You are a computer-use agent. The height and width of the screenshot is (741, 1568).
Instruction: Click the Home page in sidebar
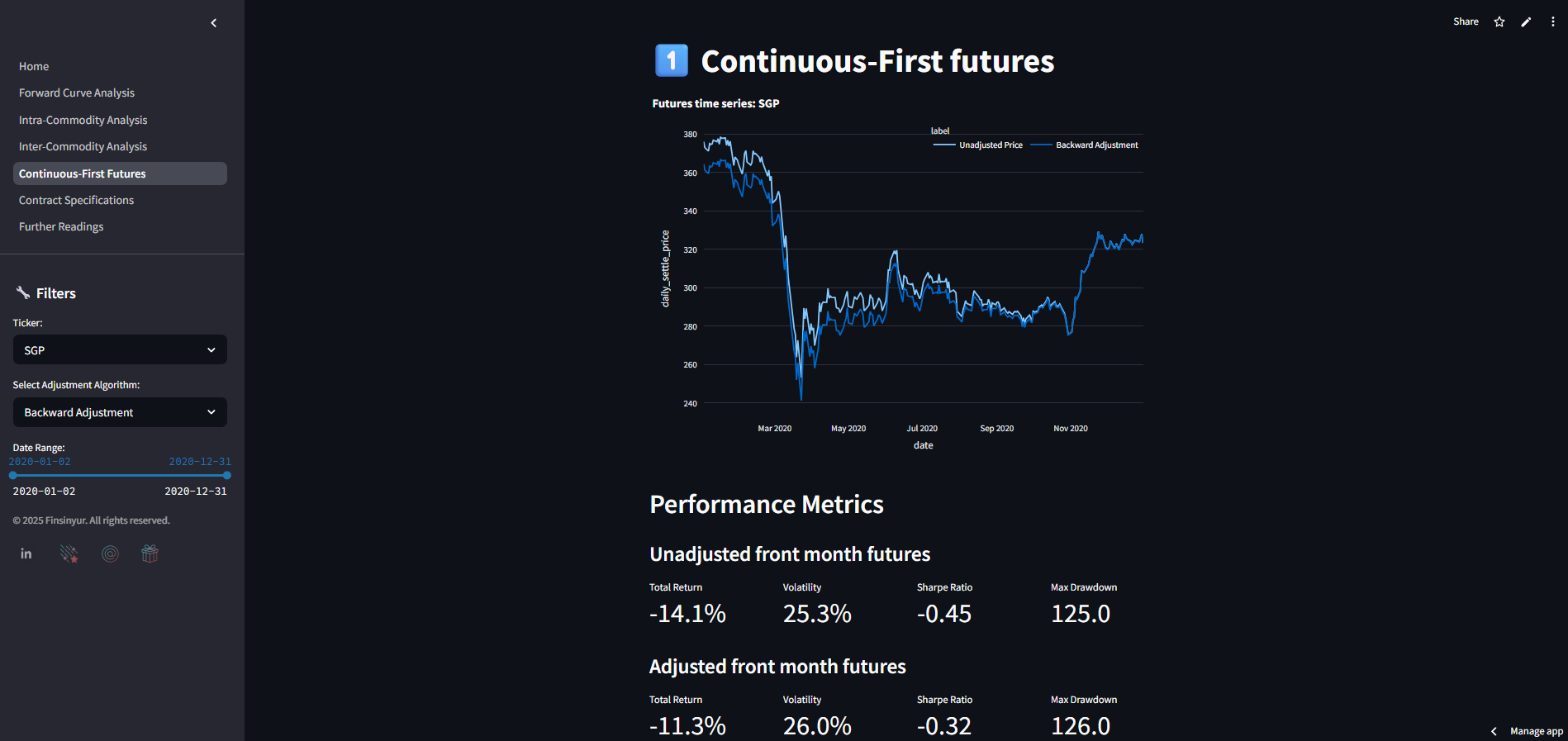(34, 67)
